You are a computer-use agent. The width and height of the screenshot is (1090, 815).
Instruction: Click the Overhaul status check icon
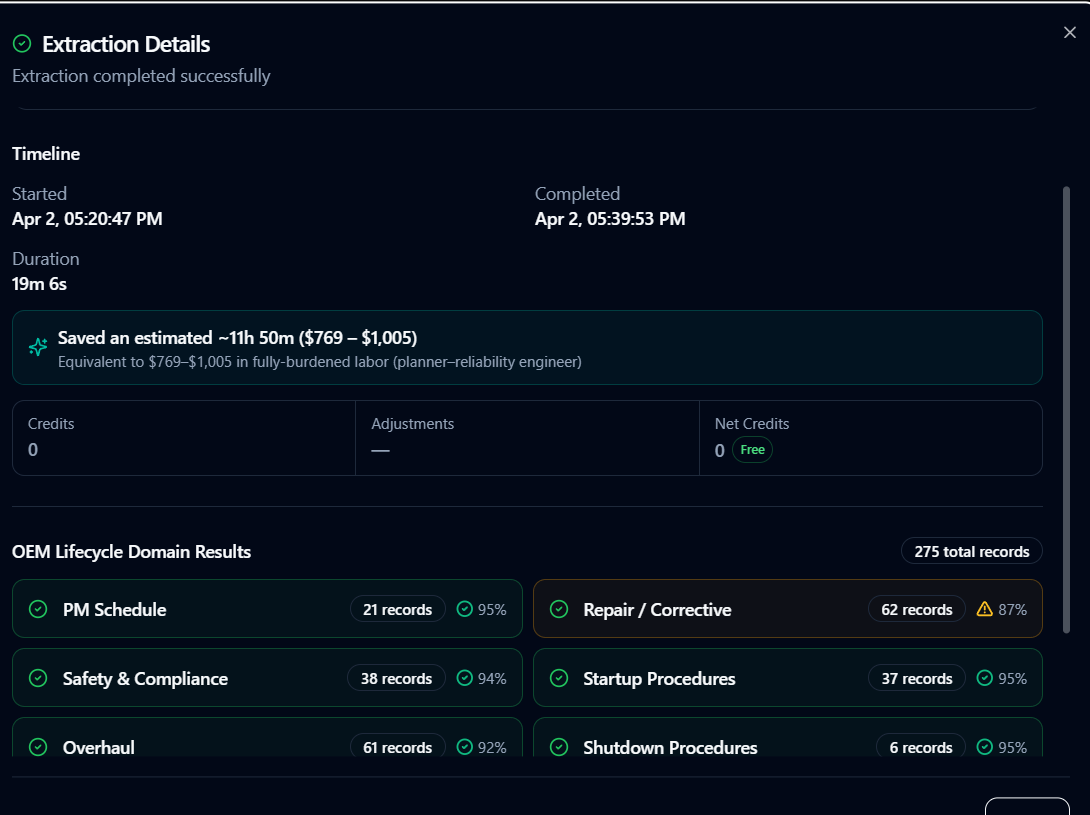[38, 747]
